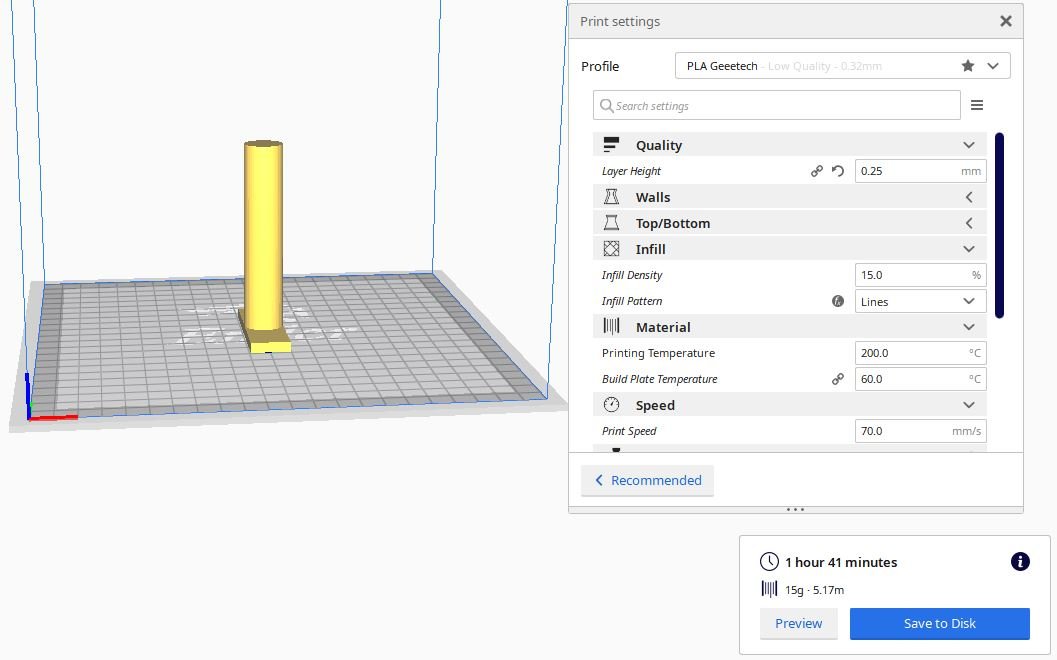The height and width of the screenshot is (660, 1057).
Task: Focus the Search settings field
Action: [777, 105]
